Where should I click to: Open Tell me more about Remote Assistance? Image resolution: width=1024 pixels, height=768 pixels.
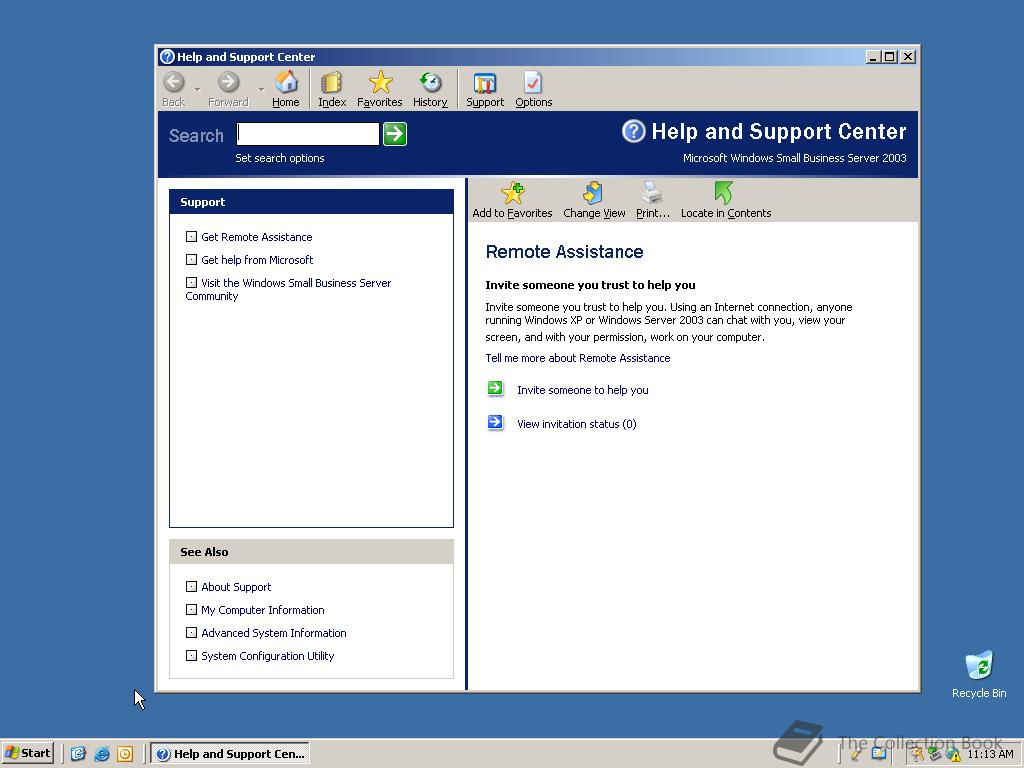click(578, 358)
